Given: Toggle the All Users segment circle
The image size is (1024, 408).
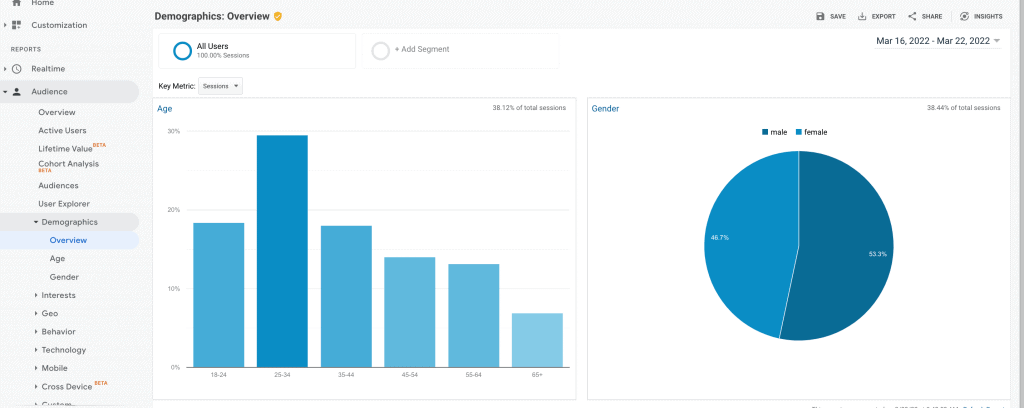Looking at the screenshot, I should pyautogui.click(x=182, y=51).
